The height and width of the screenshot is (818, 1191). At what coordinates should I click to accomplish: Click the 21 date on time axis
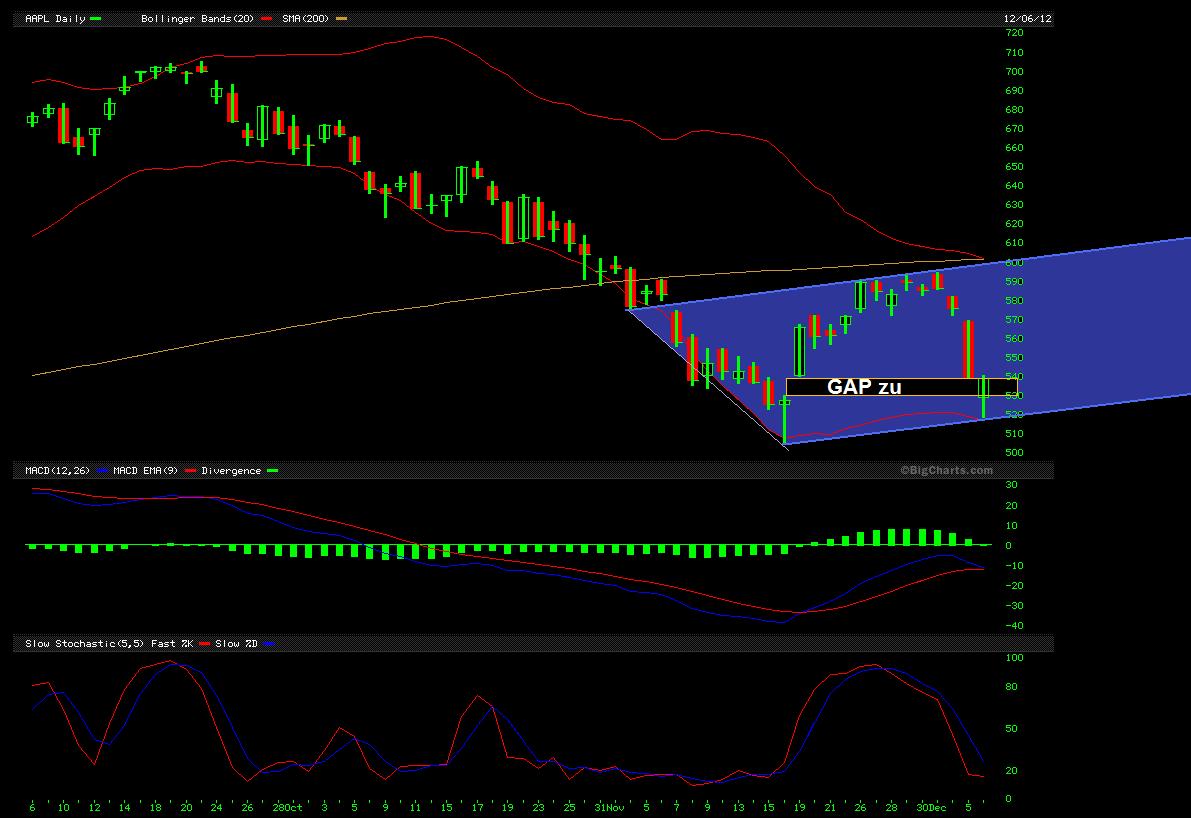tap(829, 807)
